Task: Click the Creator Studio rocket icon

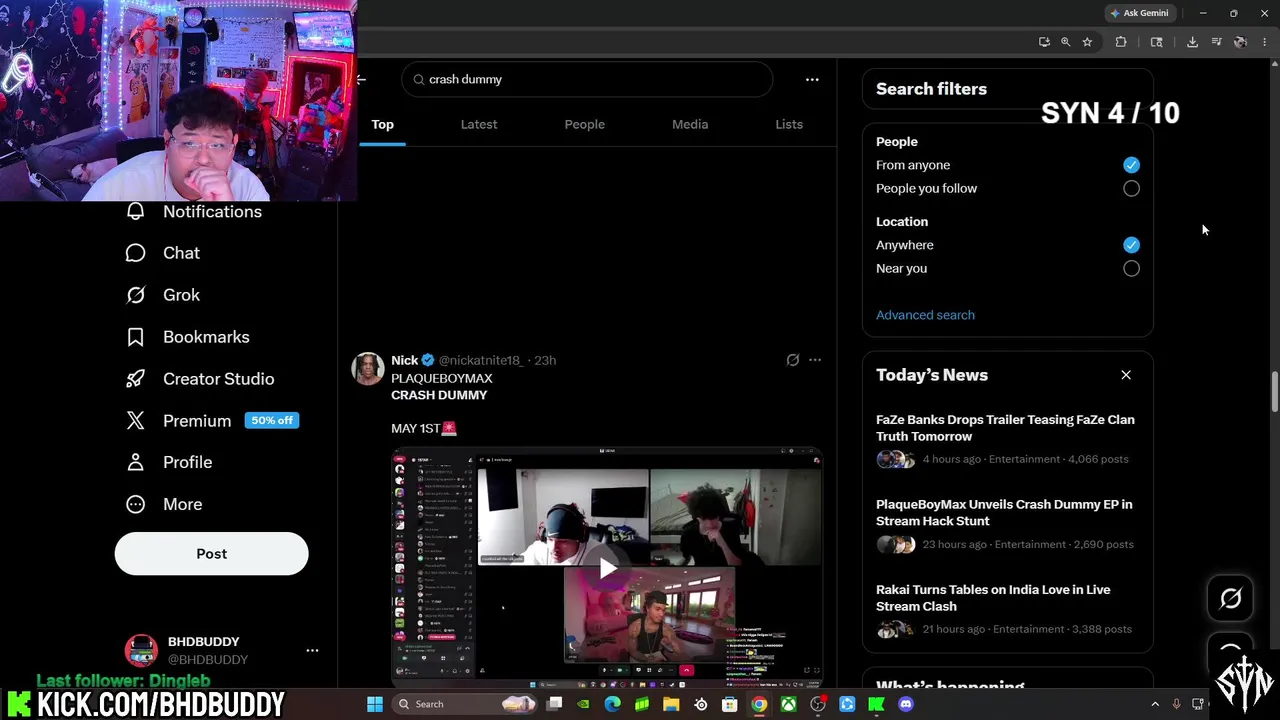Action: pos(135,379)
